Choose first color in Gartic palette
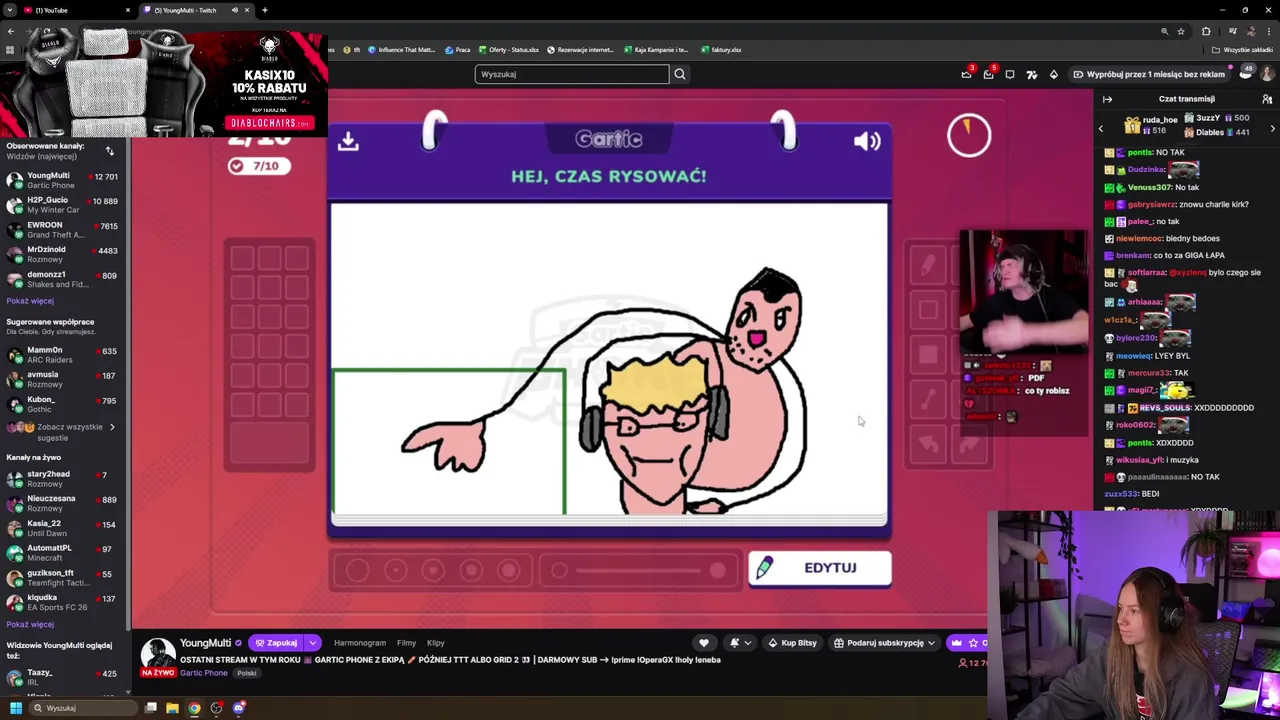 pos(242,258)
